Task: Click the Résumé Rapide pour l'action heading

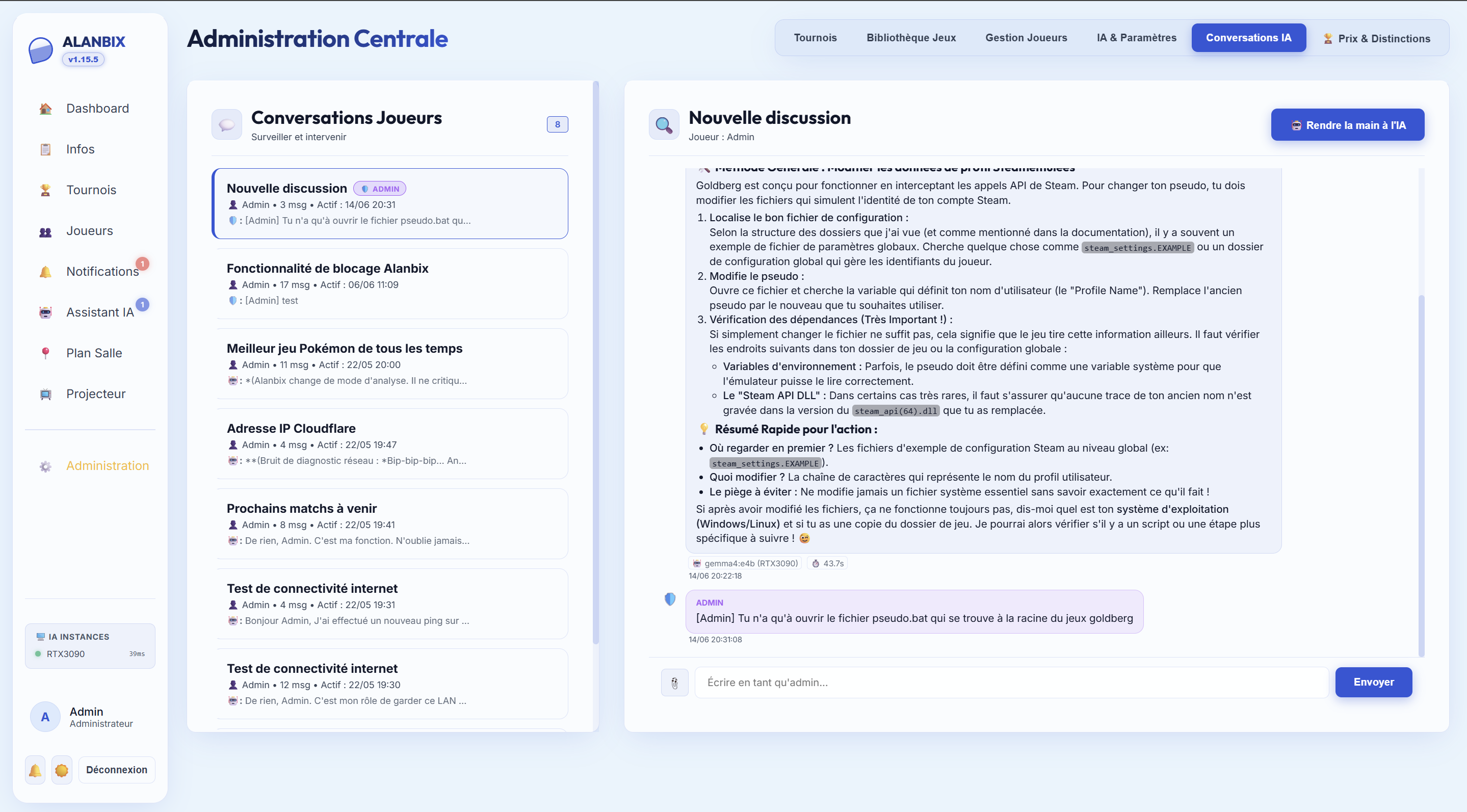Action: point(796,429)
